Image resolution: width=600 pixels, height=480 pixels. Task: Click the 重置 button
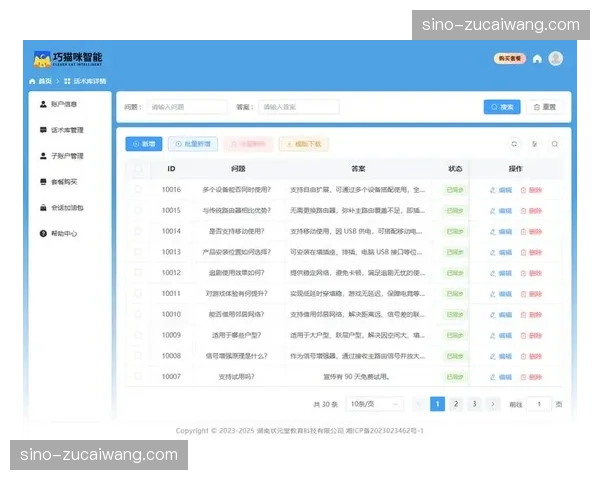coord(545,107)
